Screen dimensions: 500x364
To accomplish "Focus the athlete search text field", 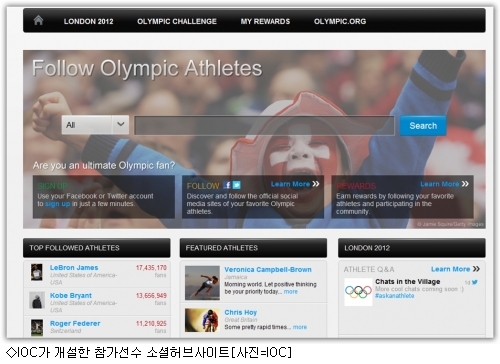I will coord(264,125).
